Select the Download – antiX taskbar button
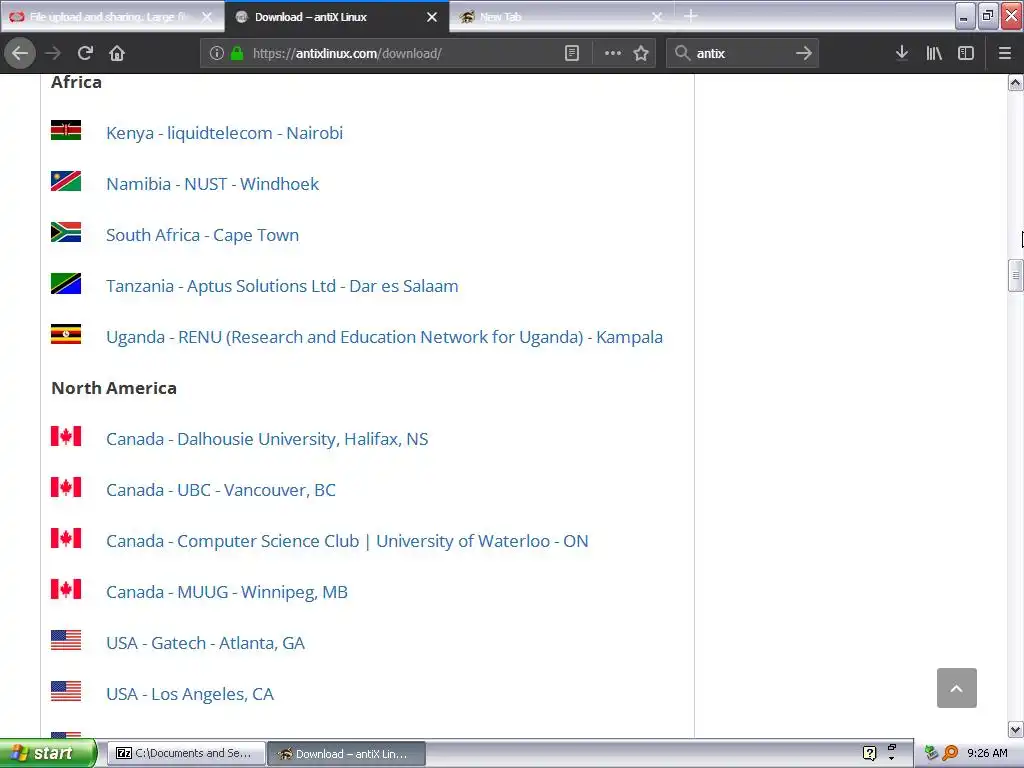The height and width of the screenshot is (768, 1024). pyautogui.click(x=346, y=754)
